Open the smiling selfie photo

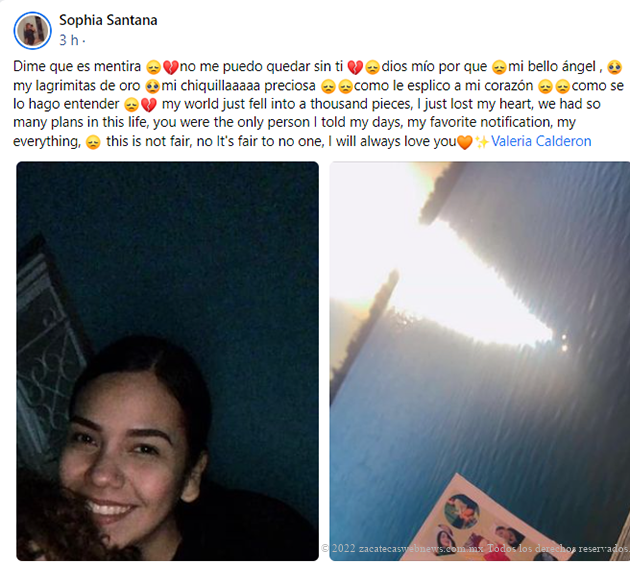(x=168, y=361)
